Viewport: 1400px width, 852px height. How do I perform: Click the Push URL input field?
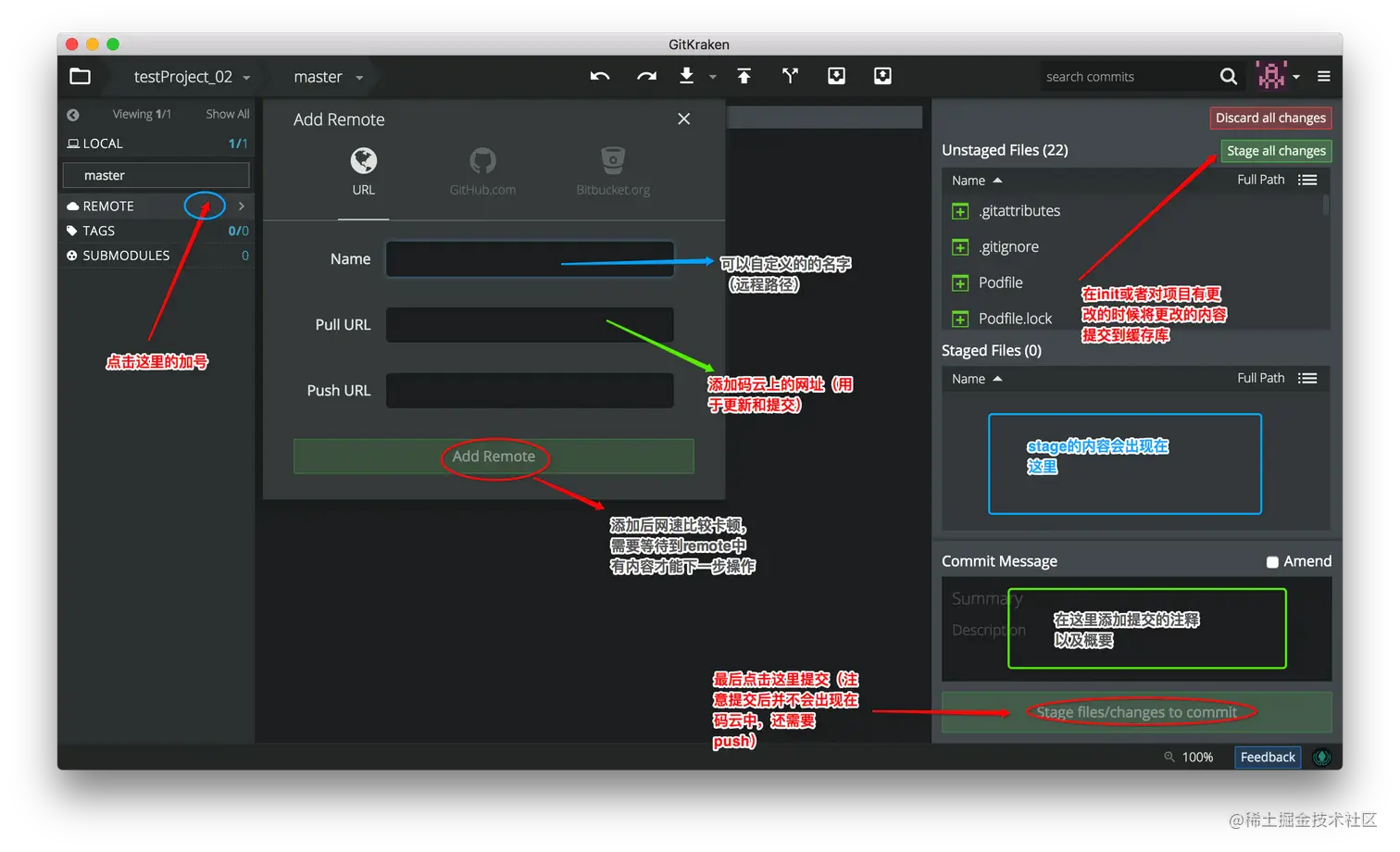pyautogui.click(x=530, y=391)
